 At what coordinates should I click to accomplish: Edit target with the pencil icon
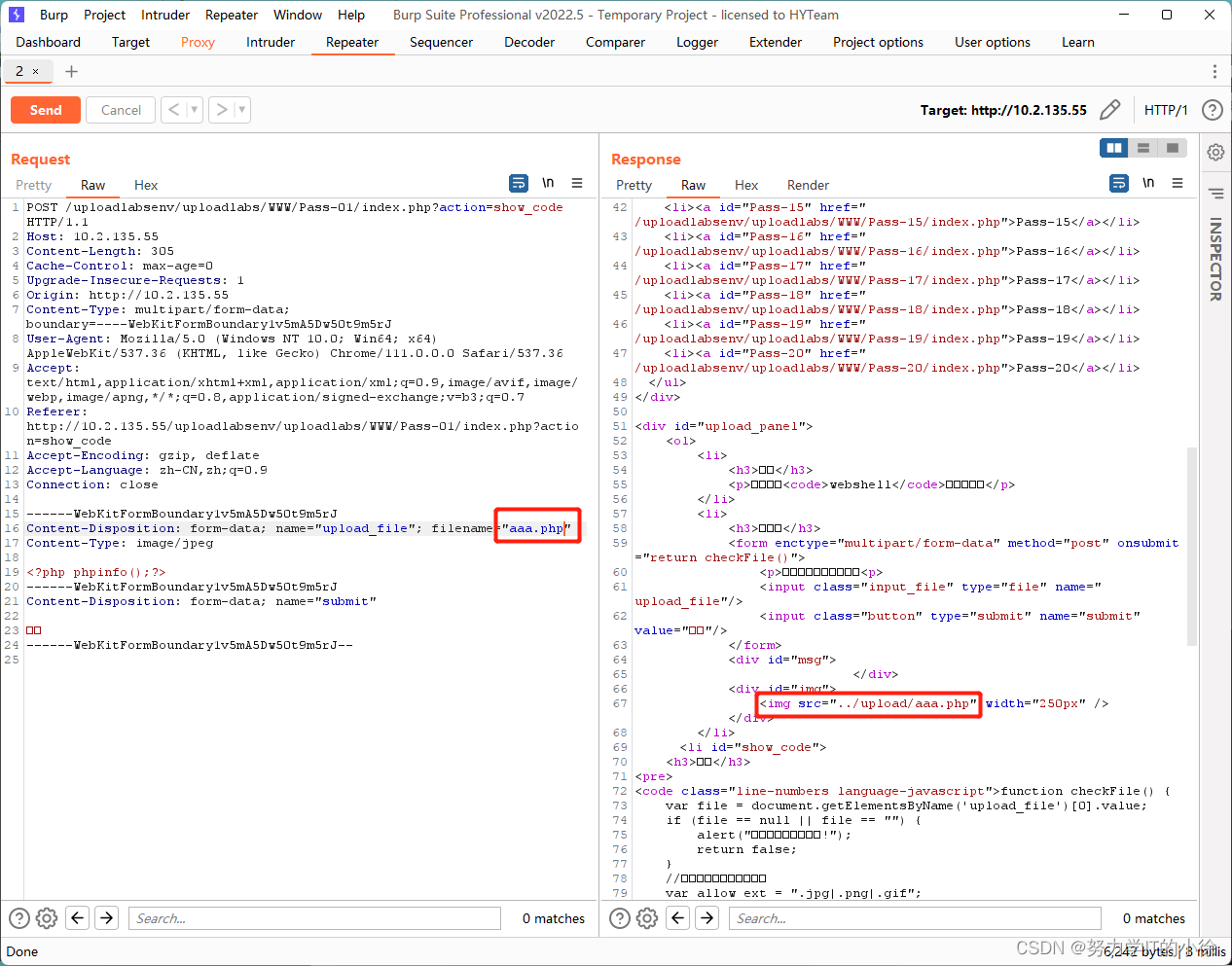(x=1109, y=110)
